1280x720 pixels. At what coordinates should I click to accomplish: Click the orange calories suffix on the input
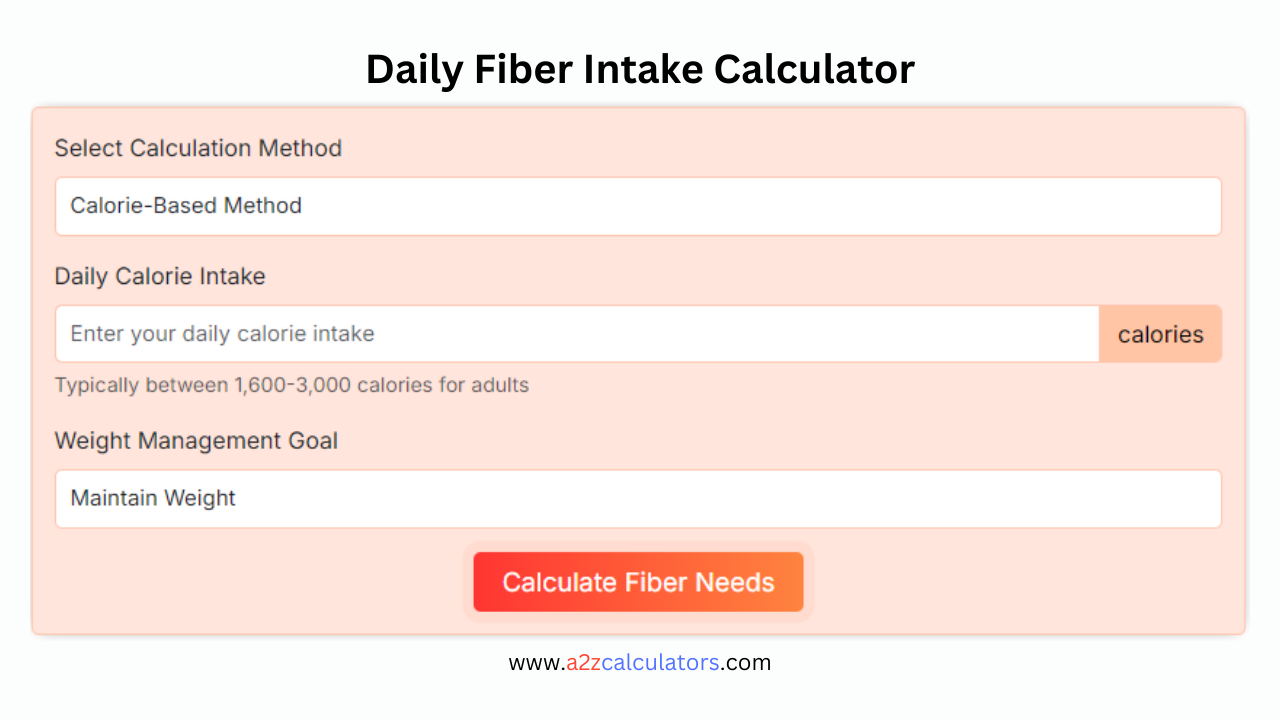point(1160,334)
